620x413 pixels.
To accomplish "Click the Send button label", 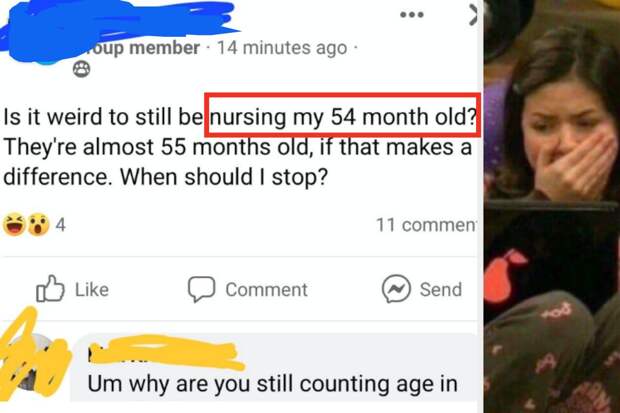I will pyautogui.click(x=440, y=289).
